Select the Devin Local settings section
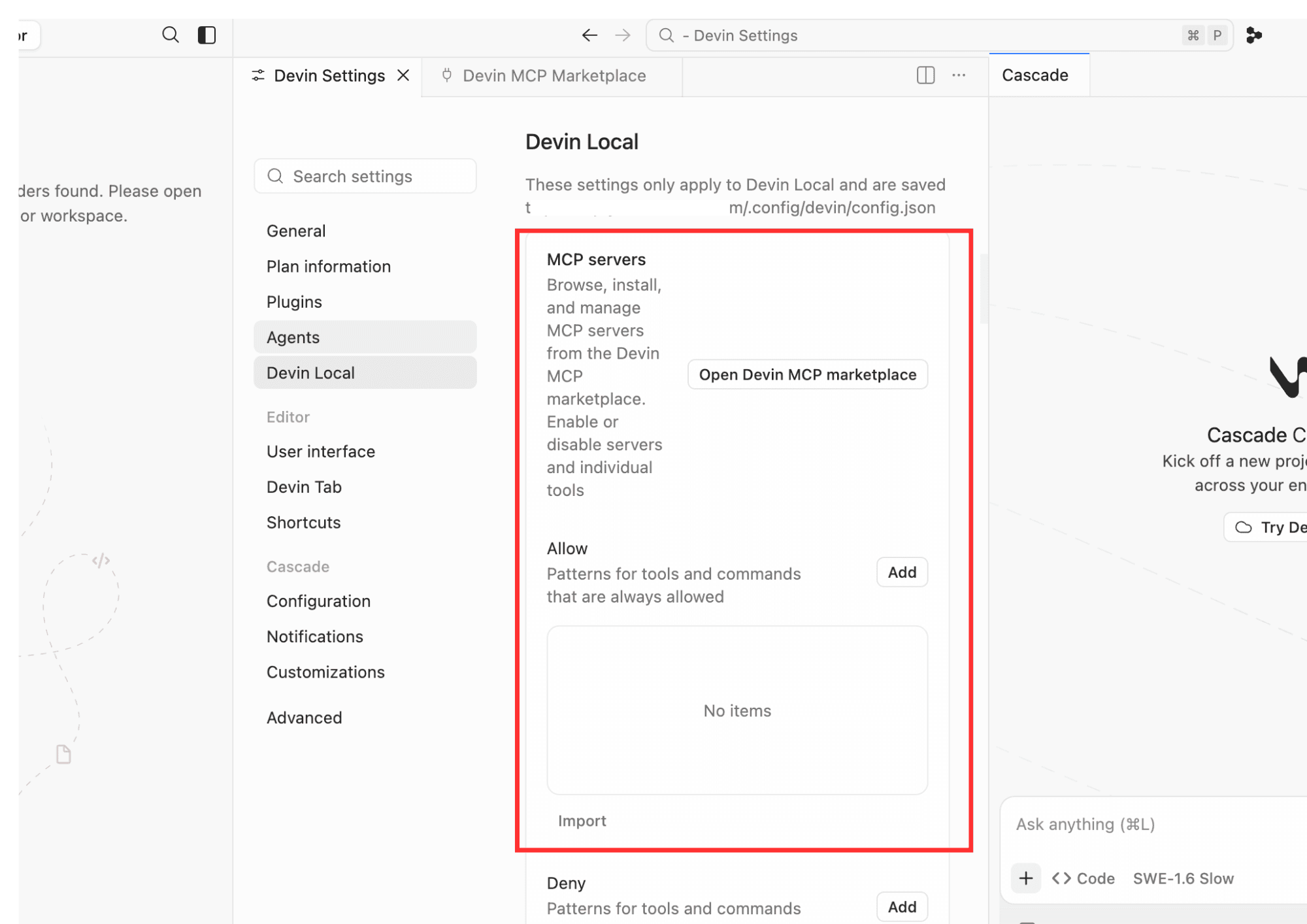 pyautogui.click(x=365, y=372)
